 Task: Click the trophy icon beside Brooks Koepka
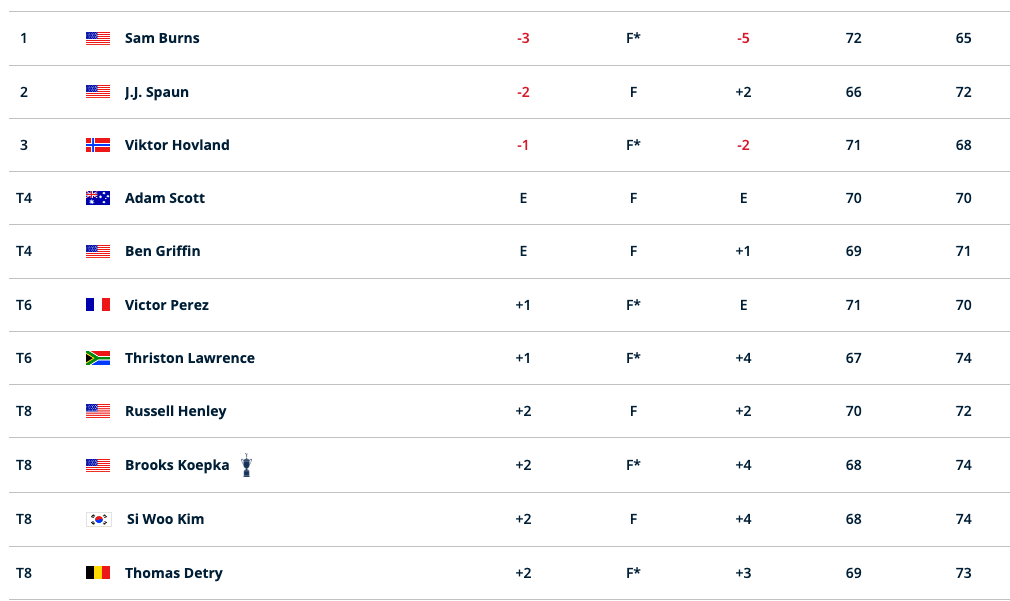[x=246, y=465]
